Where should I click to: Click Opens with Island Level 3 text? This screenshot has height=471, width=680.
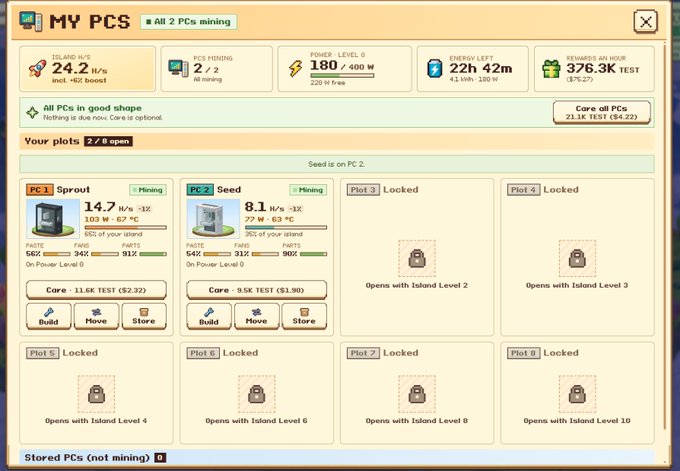(x=577, y=285)
